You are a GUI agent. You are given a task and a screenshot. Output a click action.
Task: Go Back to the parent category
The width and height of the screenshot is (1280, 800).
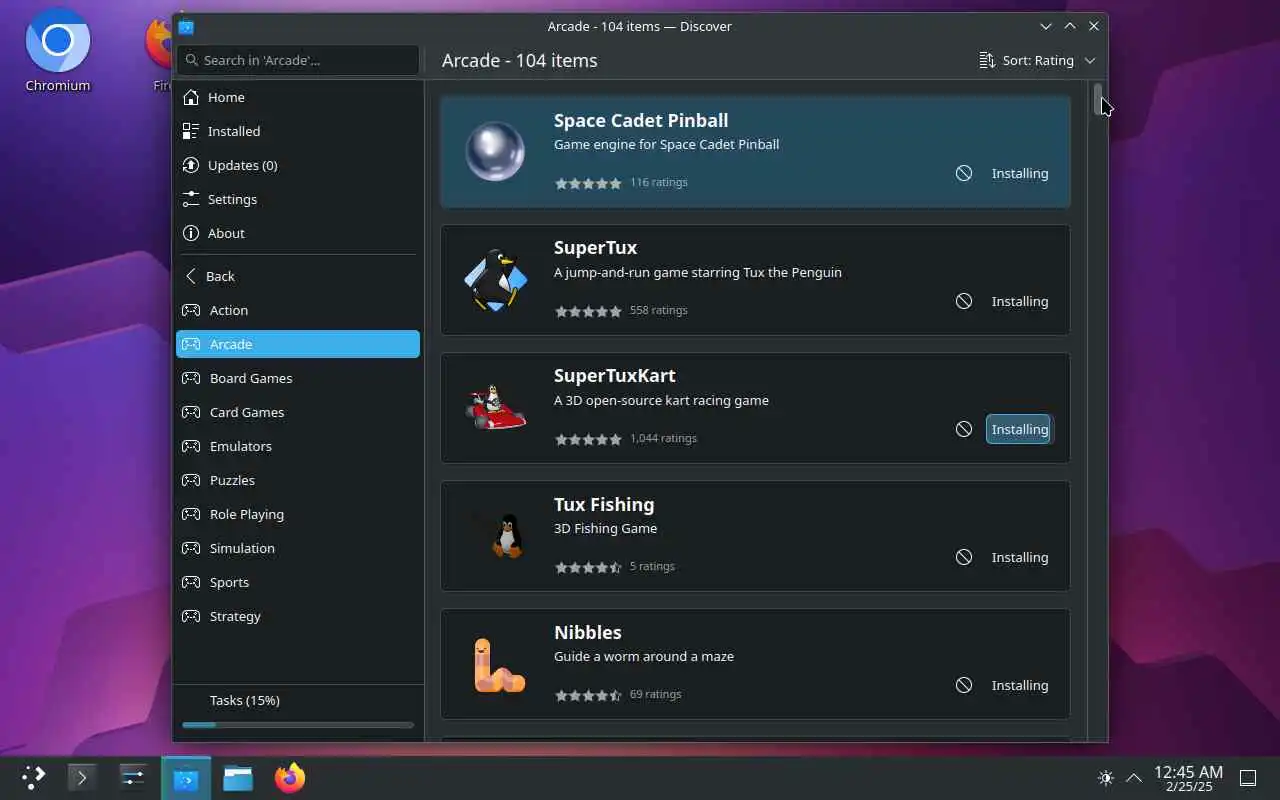[x=298, y=276]
